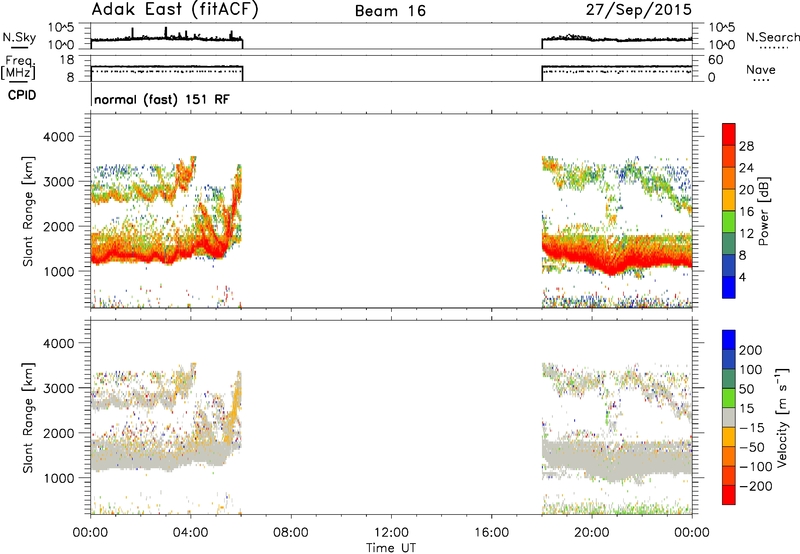Click the 'Nave' legend label
Screen dimensions: 800x554
761,69
